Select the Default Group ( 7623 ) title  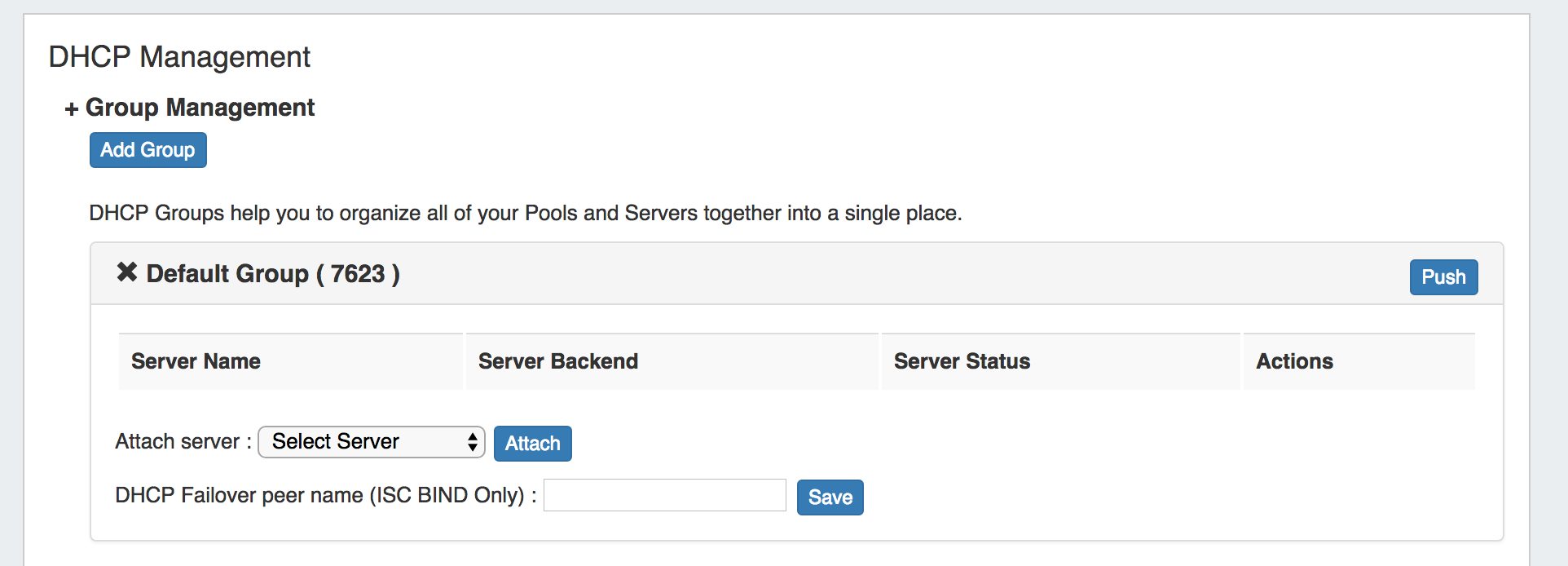point(272,274)
